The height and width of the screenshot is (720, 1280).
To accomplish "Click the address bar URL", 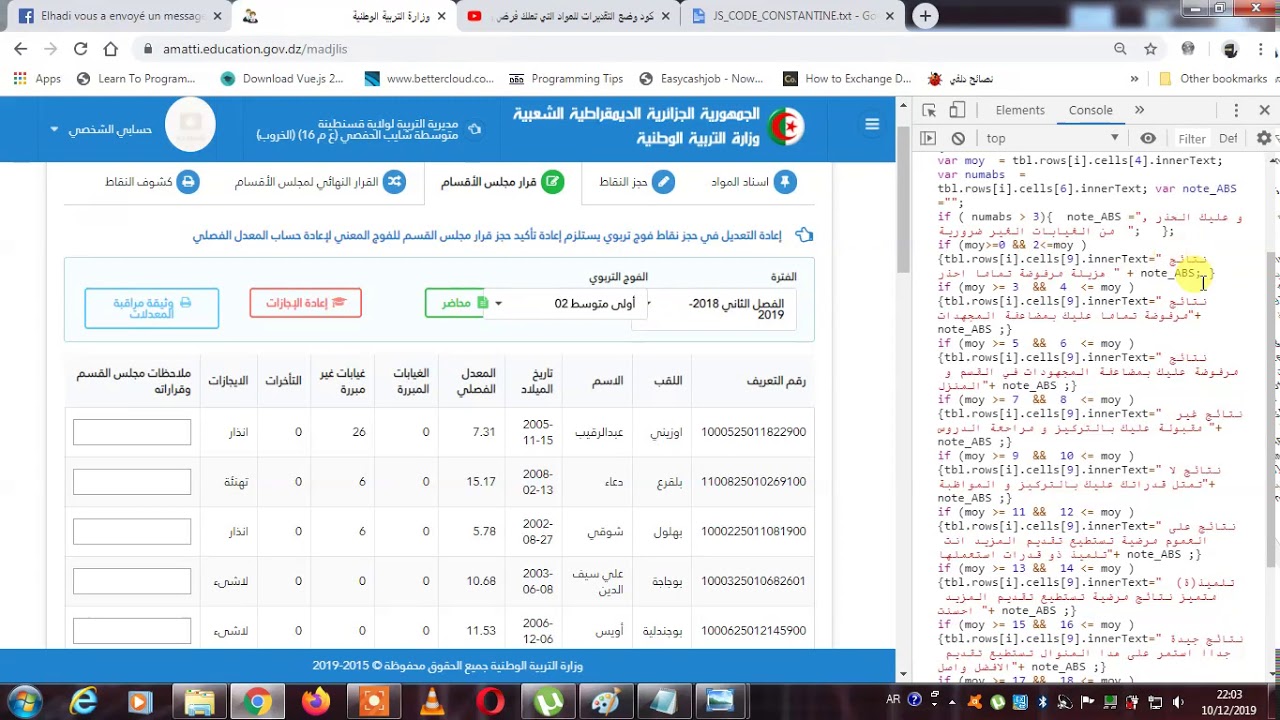I will point(254,48).
